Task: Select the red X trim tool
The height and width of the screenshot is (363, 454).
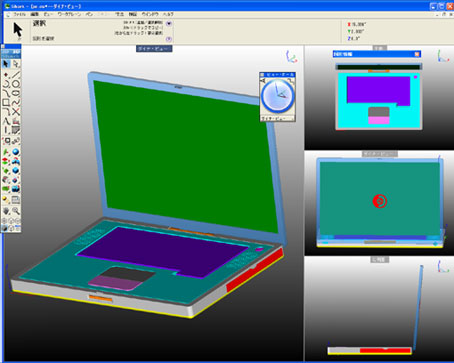Action: point(16,112)
